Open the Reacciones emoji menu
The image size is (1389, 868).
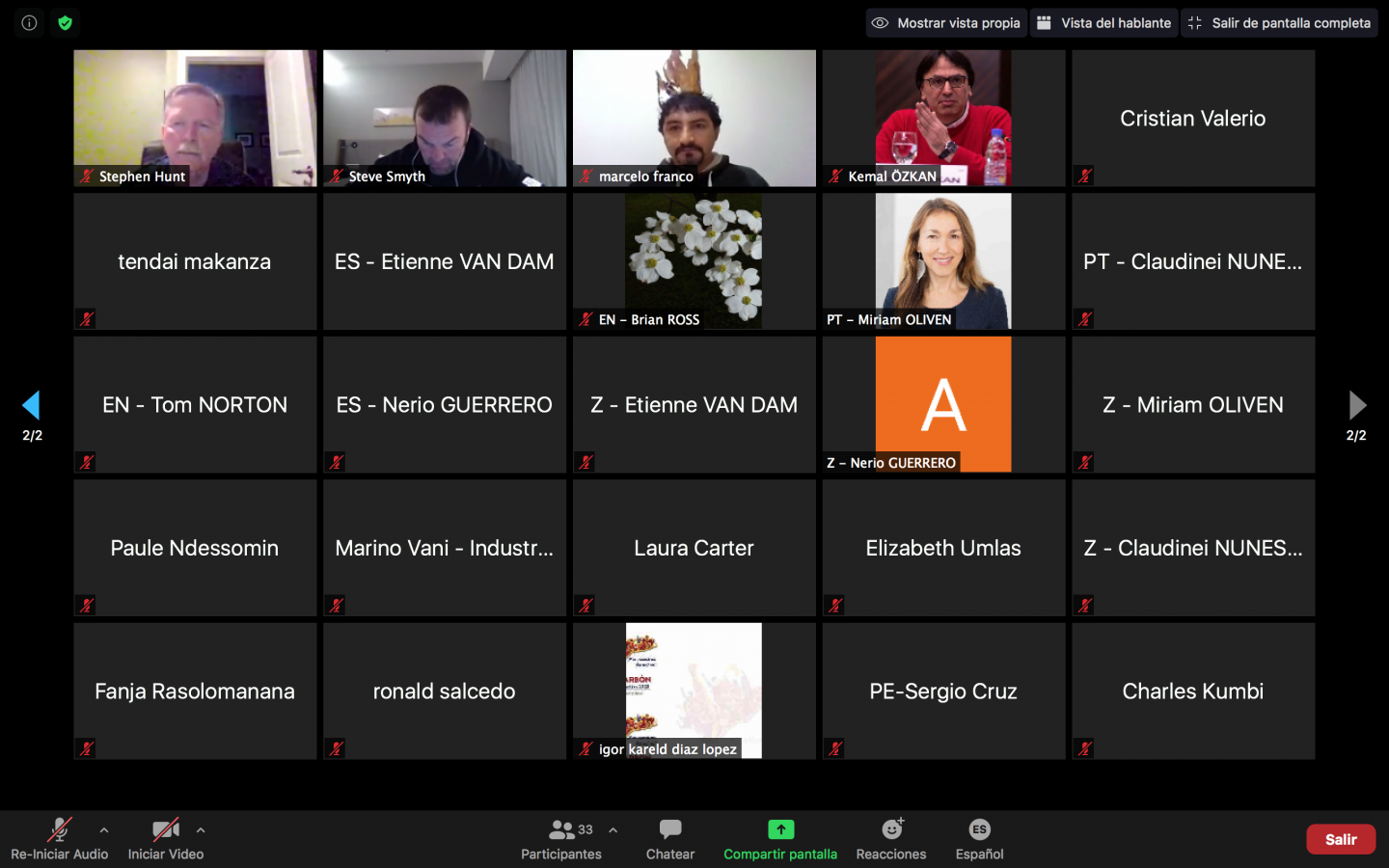(891, 839)
